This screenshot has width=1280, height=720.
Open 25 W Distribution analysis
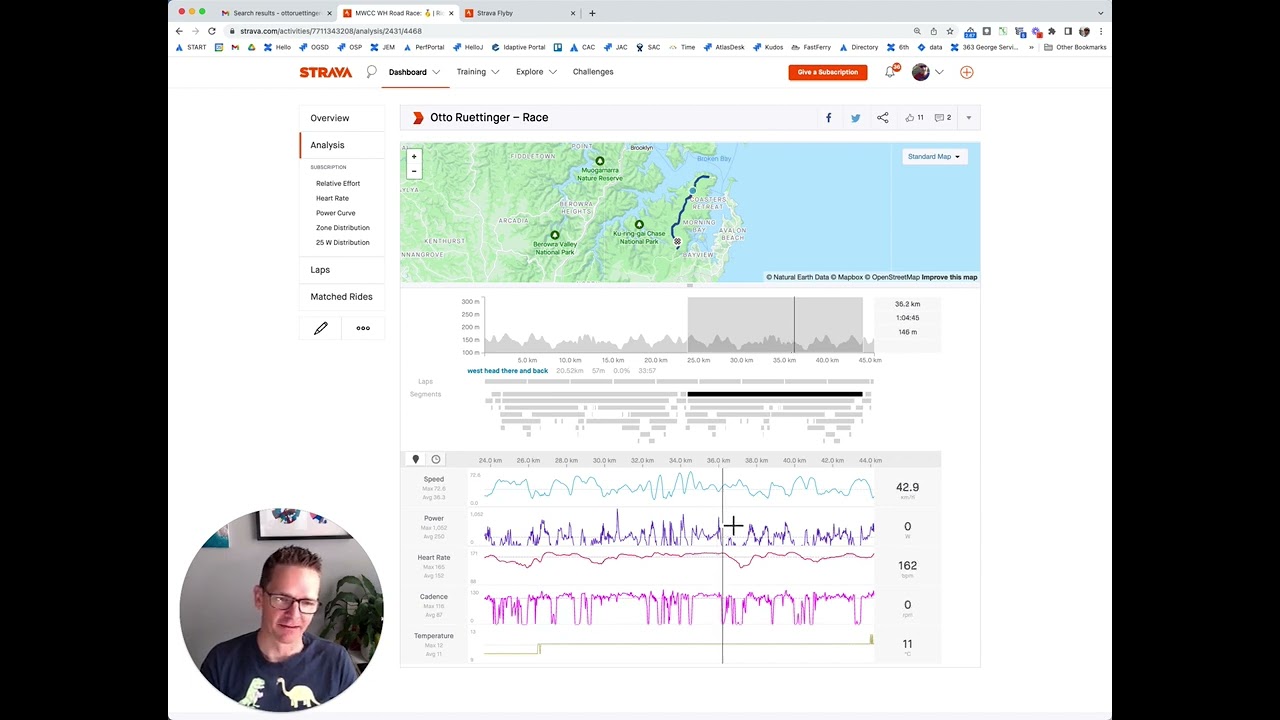coord(343,243)
